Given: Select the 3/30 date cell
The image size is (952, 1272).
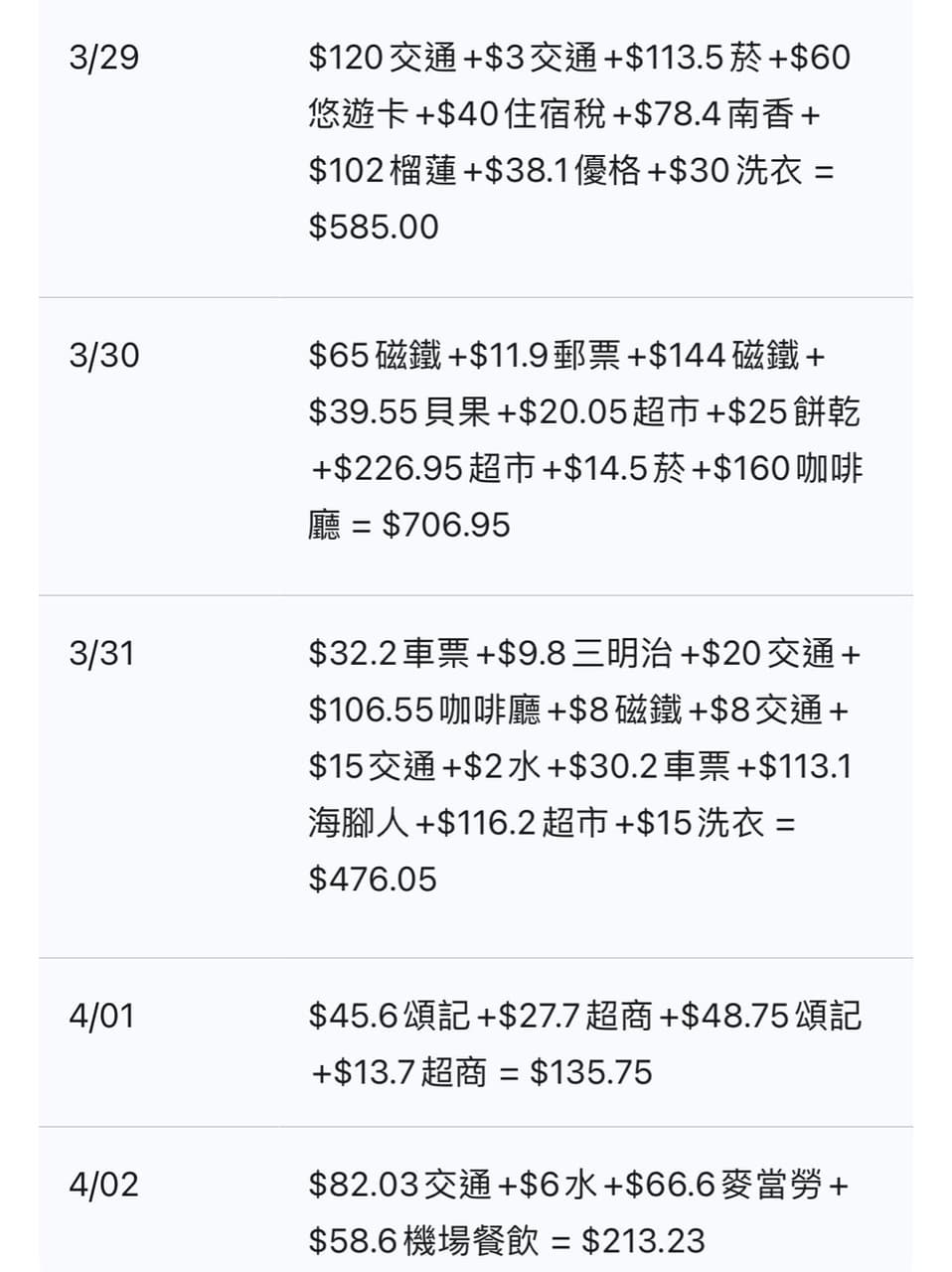Looking at the screenshot, I should coord(104,356).
